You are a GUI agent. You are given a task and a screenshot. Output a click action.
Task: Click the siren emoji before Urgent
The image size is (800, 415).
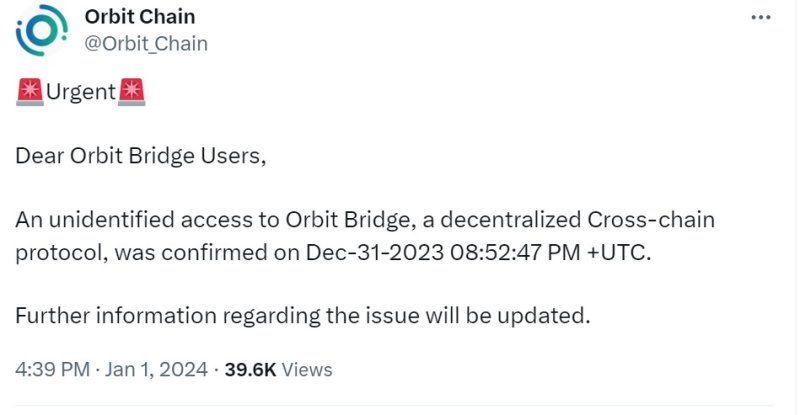[29, 93]
